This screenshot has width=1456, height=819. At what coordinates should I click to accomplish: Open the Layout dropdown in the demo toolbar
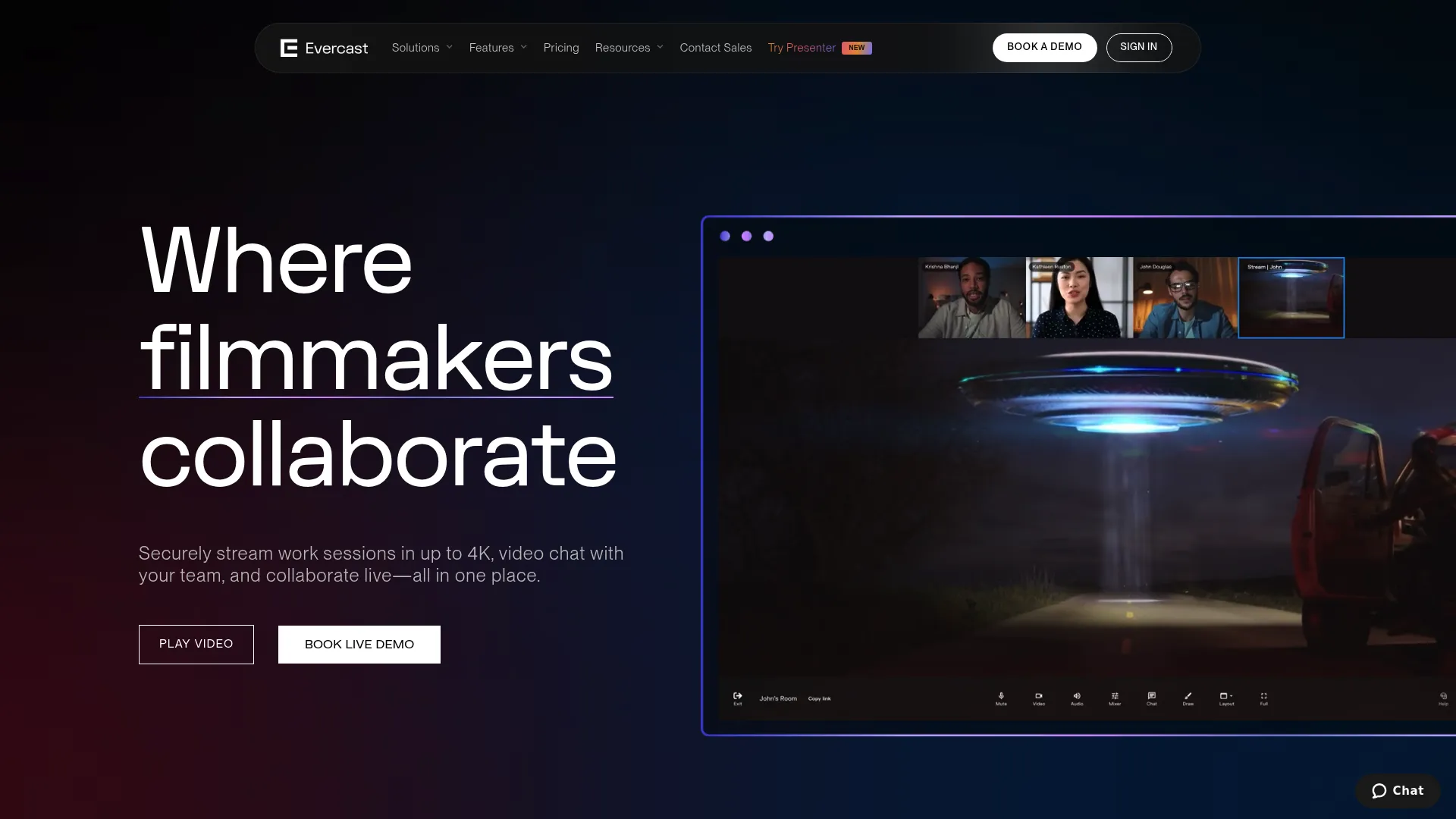(x=1226, y=698)
